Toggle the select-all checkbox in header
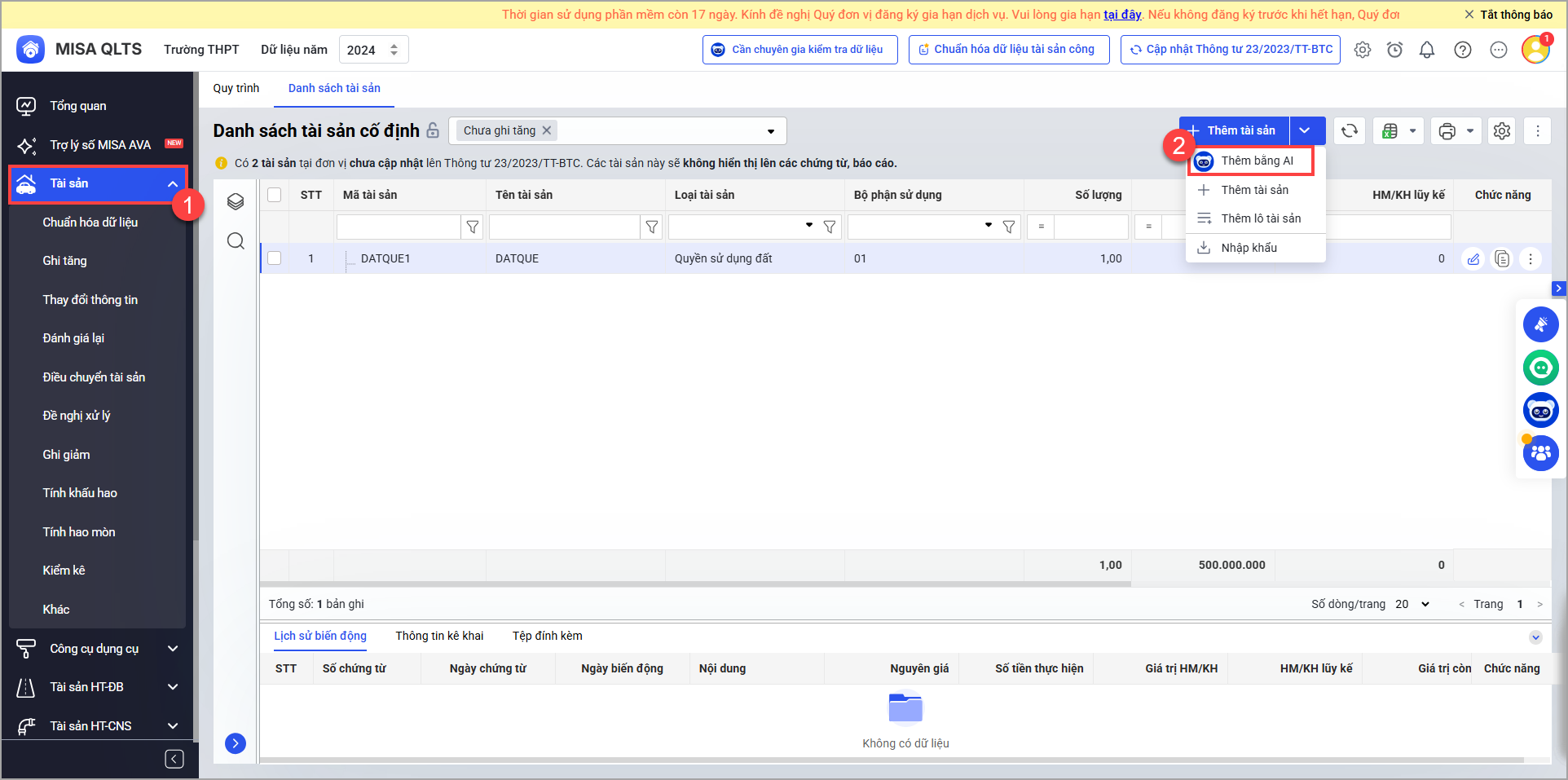 coord(275,195)
